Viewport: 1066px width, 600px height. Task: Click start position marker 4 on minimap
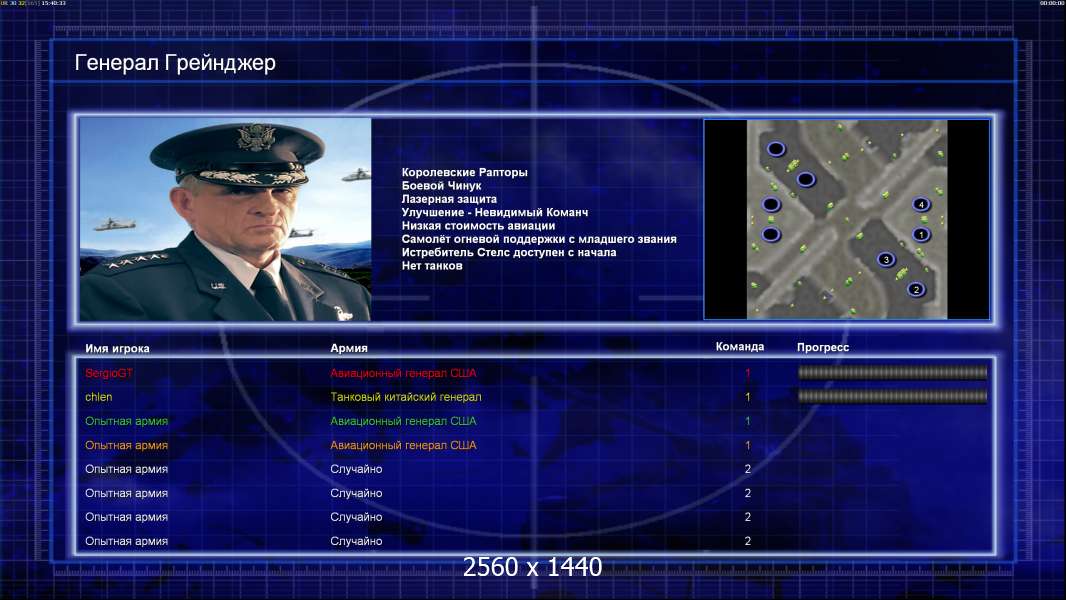(921, 204)
